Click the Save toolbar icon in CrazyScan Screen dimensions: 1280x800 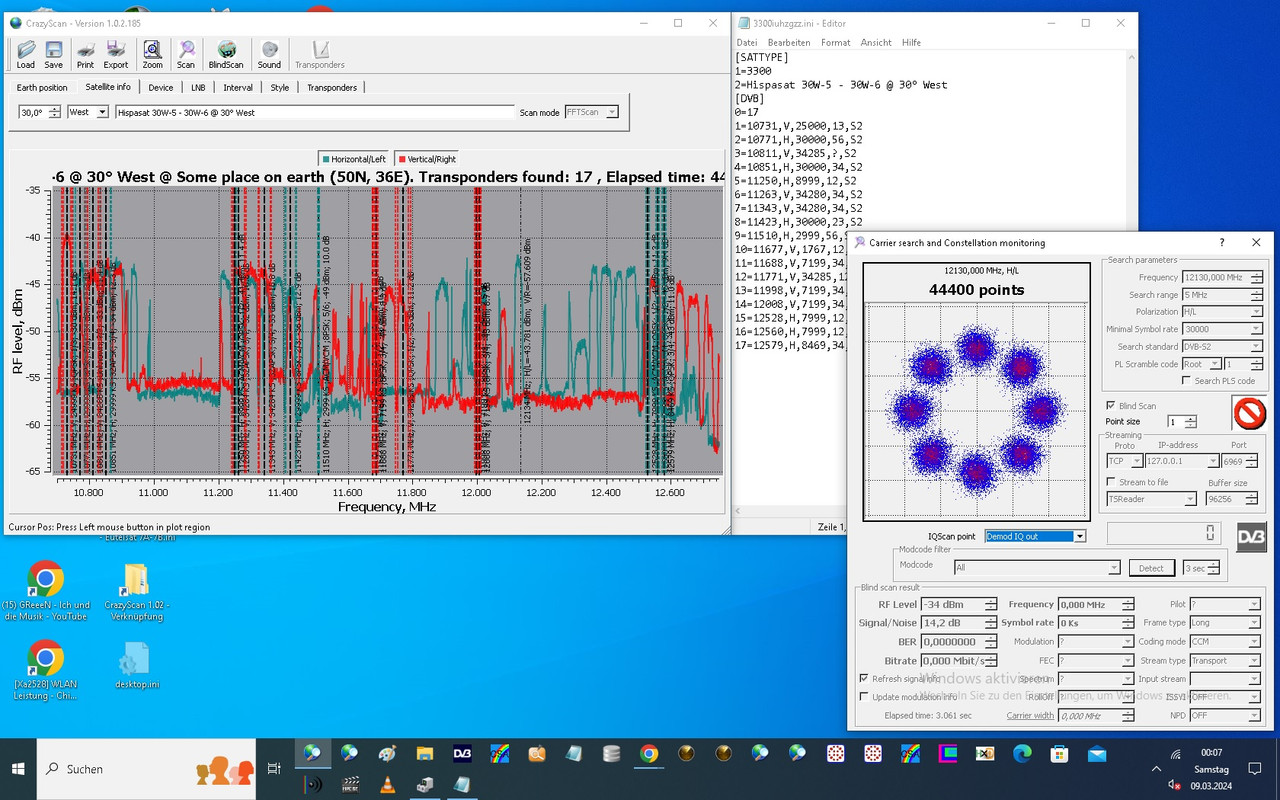click(x=53, y=54)
